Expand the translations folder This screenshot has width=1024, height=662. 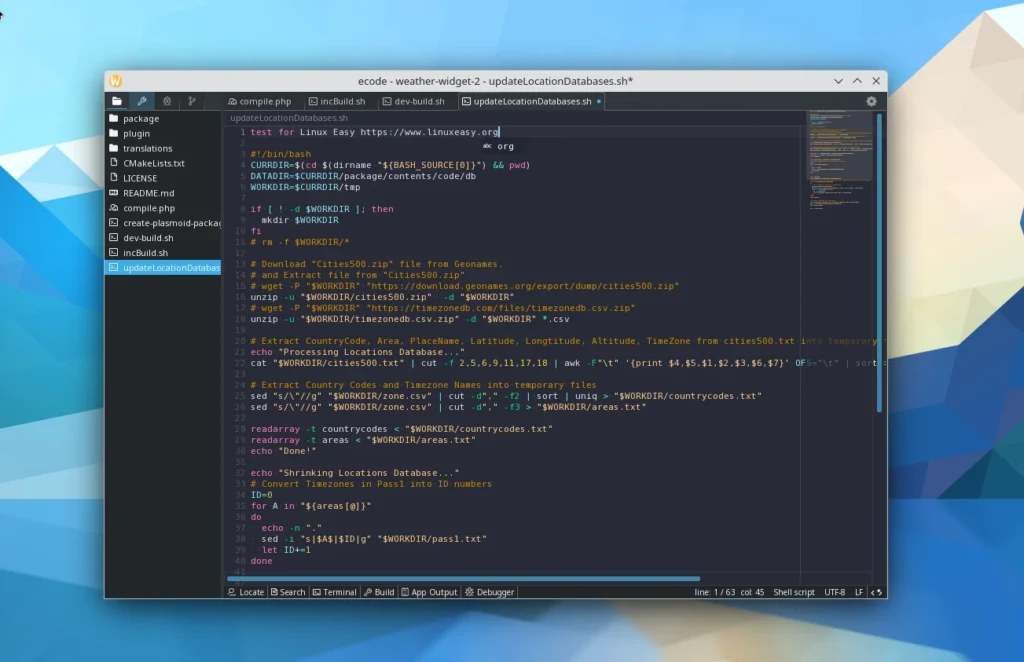(147, 148)
